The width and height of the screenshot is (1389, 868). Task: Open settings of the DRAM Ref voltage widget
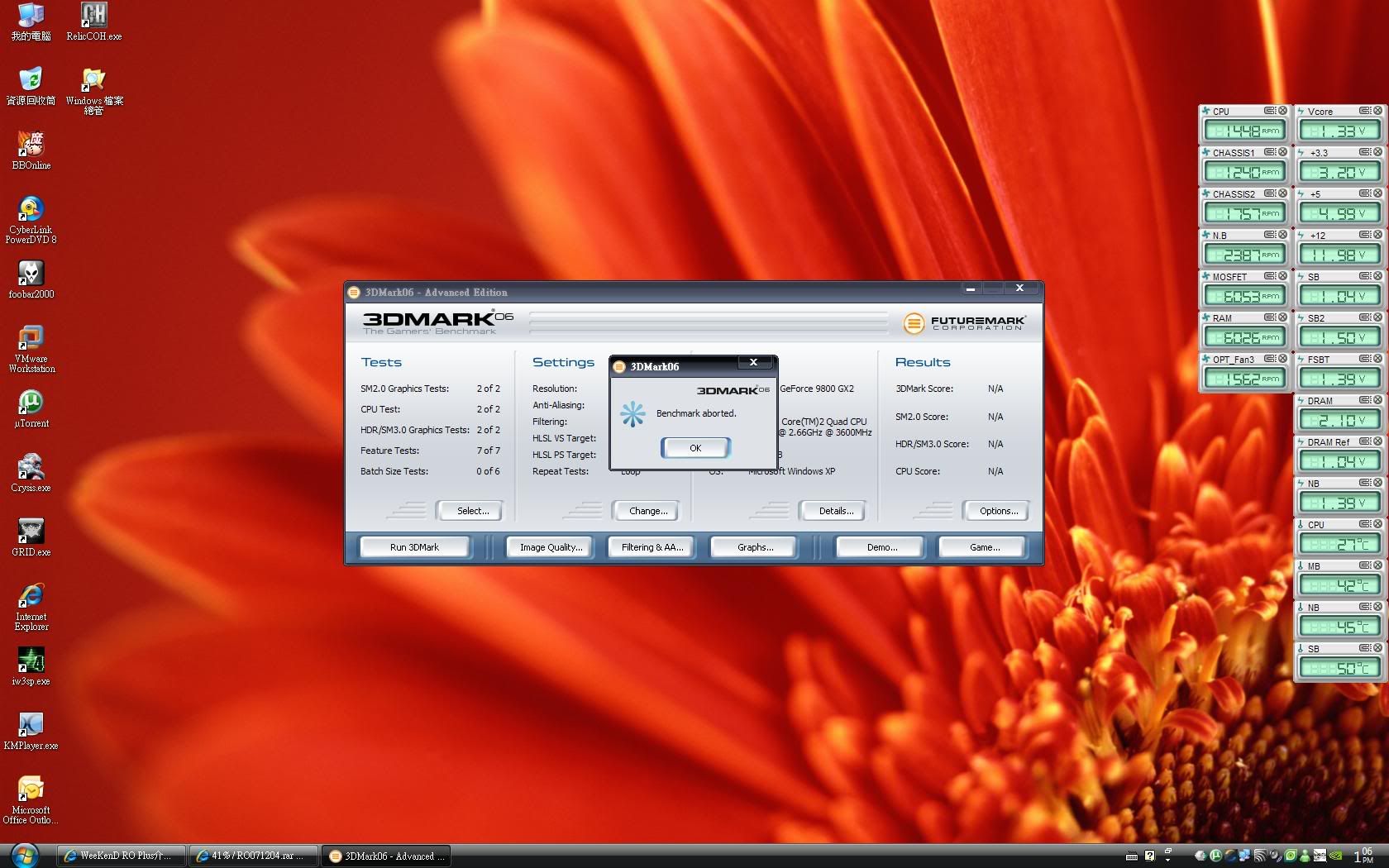1365,441
